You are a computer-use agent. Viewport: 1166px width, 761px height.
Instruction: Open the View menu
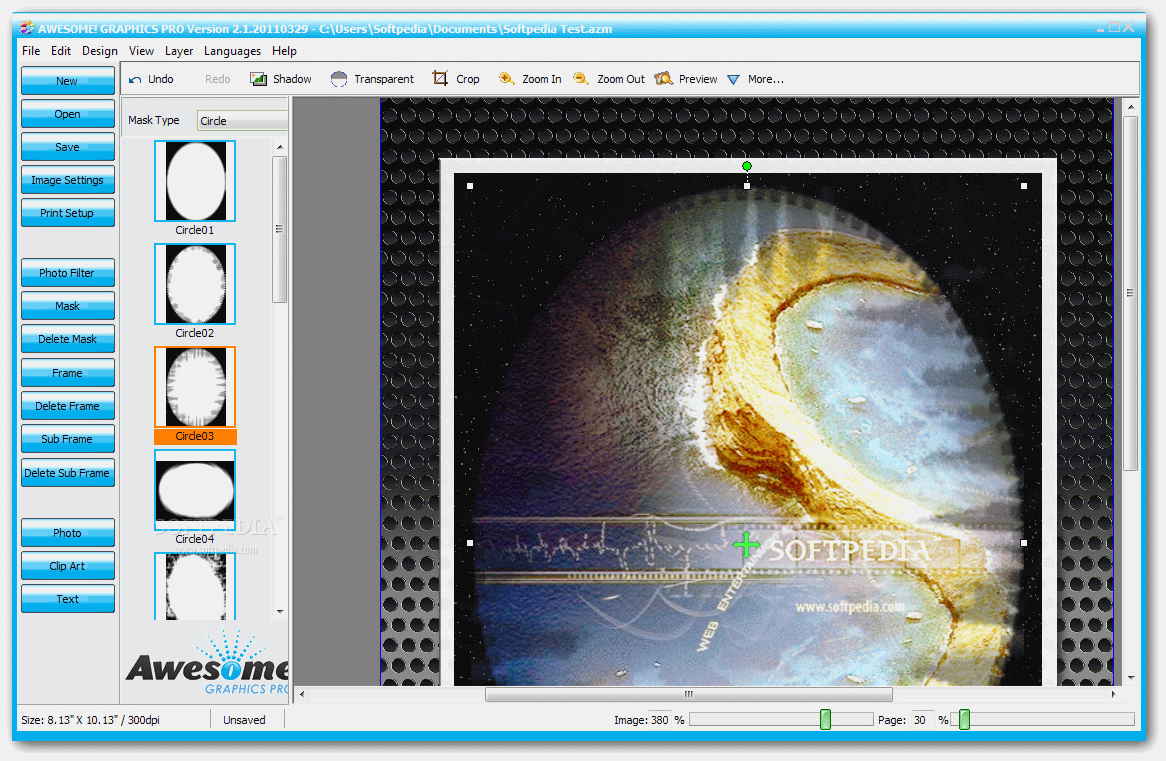(x=141, y=51)
